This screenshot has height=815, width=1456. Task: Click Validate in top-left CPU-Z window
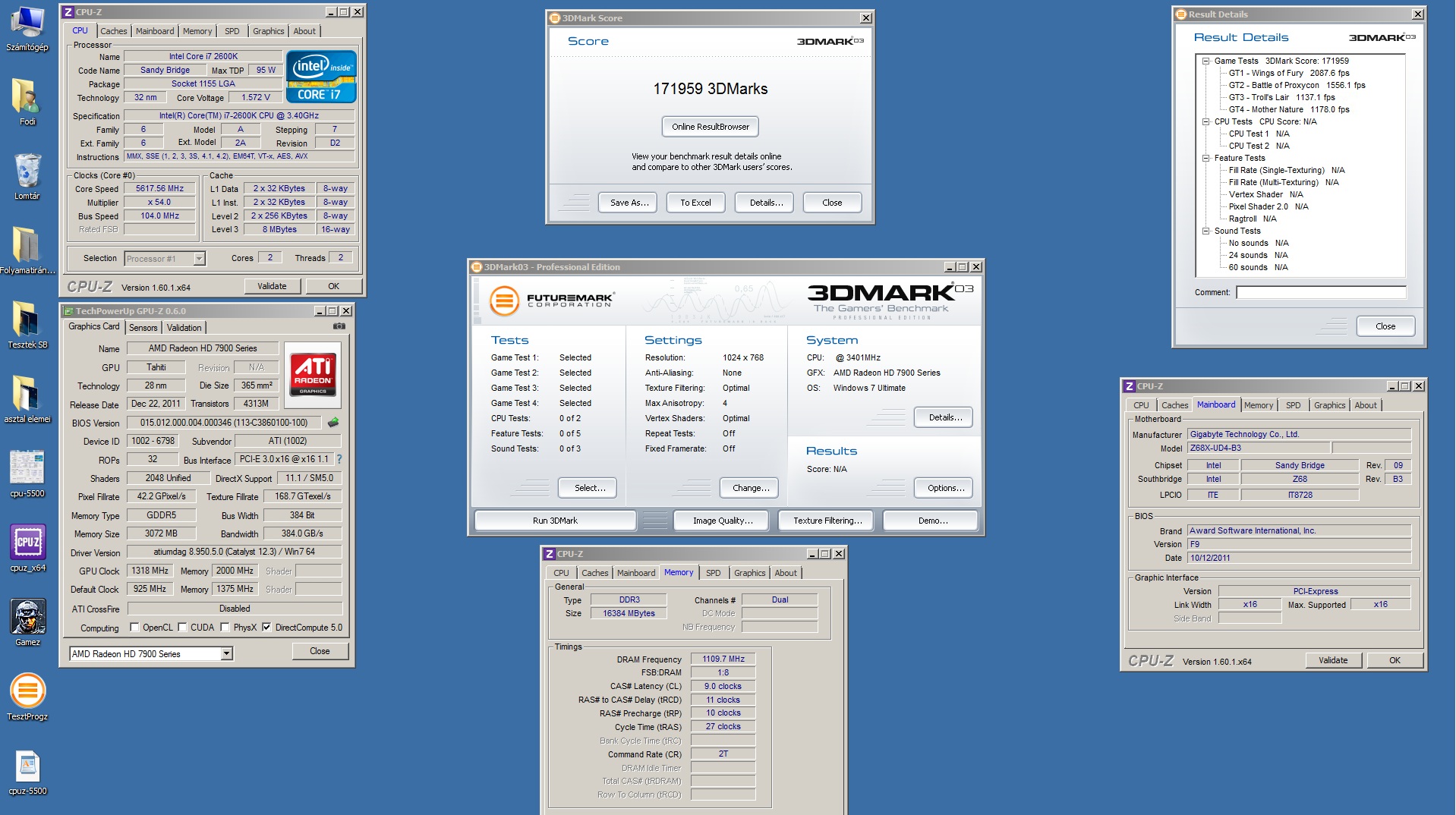pyautogui.click(x=272, y=286)
